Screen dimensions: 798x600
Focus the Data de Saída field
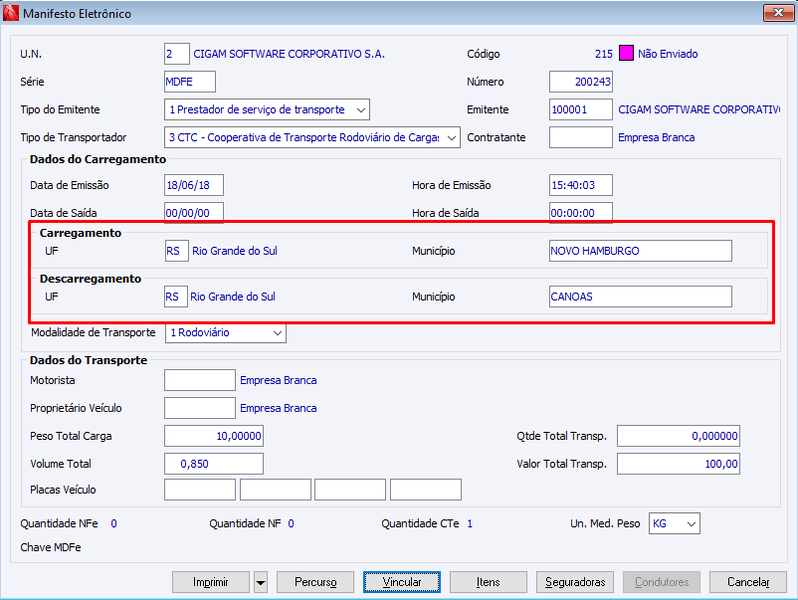194,213
